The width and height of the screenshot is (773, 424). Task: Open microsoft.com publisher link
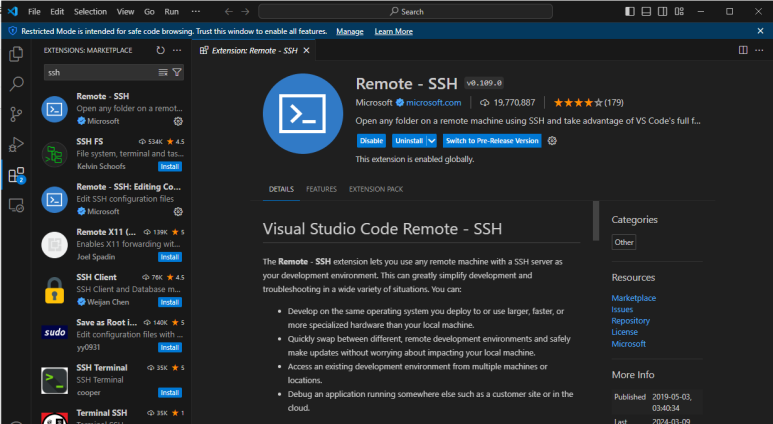433,103
